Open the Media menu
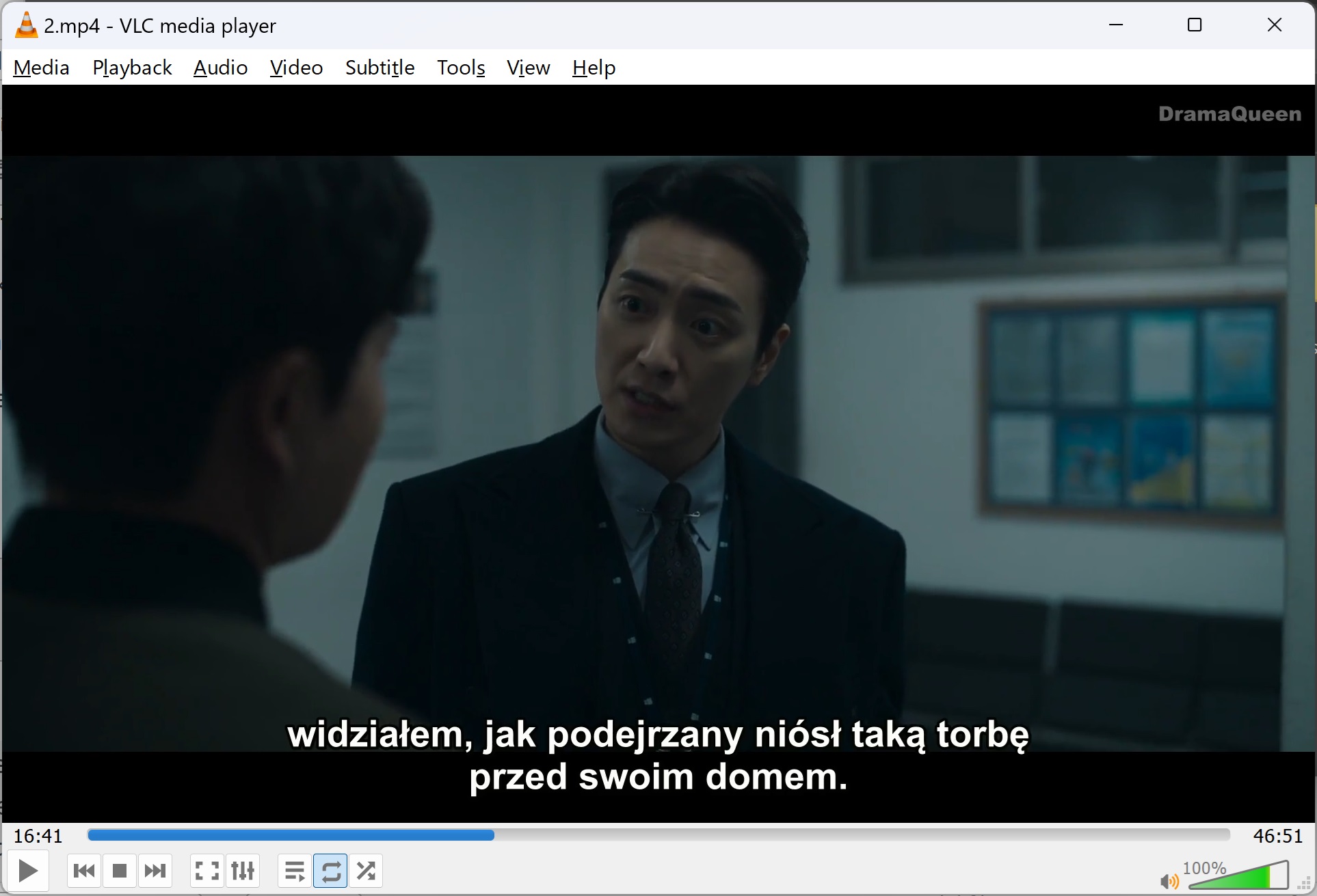This screenshot has height=896, width=1317. 41,68
